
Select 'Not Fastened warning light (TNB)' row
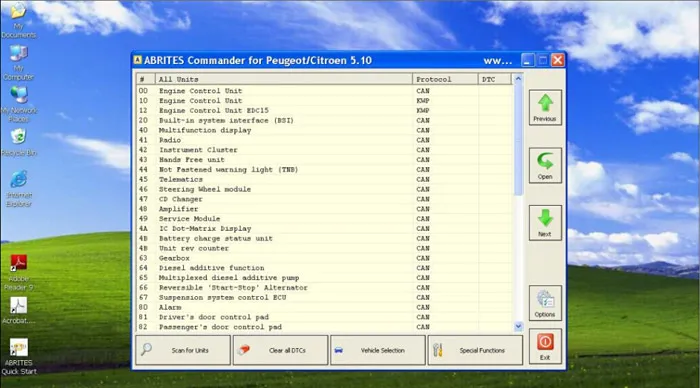click(325, 169)
